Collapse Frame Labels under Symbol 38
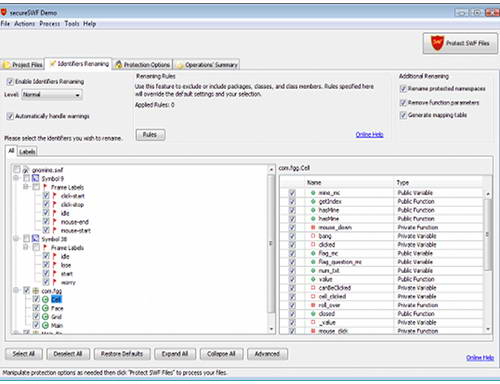Screen dimensions: 500x384 pyautogui.click(x=26, y=247)
